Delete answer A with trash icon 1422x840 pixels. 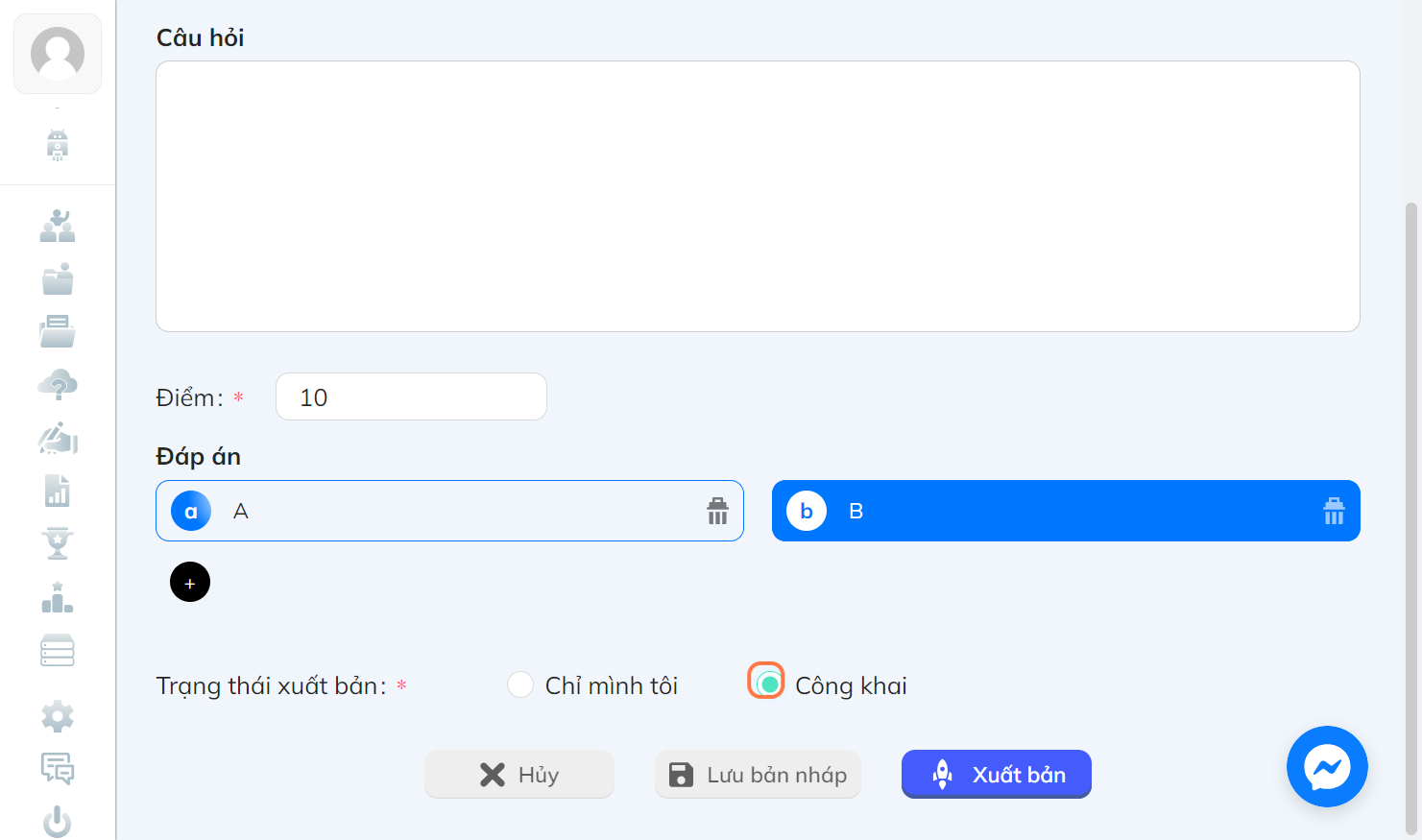click(x=717, y=511)
